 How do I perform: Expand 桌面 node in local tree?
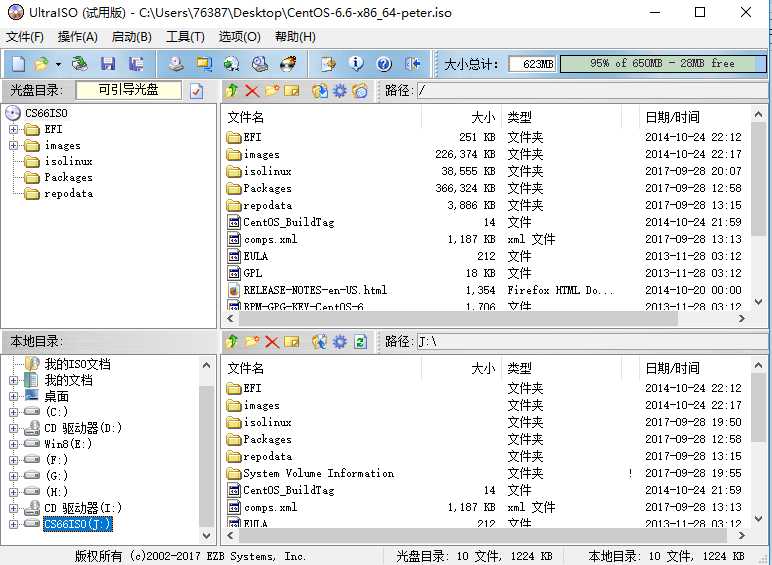(x=13, y=396)
